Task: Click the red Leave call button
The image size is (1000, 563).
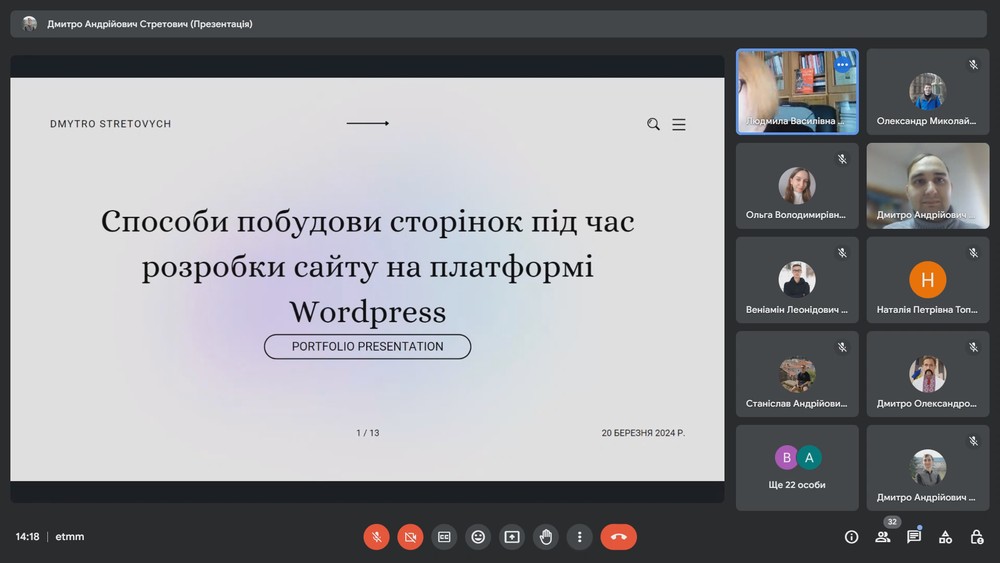Action: click(618, 537)
